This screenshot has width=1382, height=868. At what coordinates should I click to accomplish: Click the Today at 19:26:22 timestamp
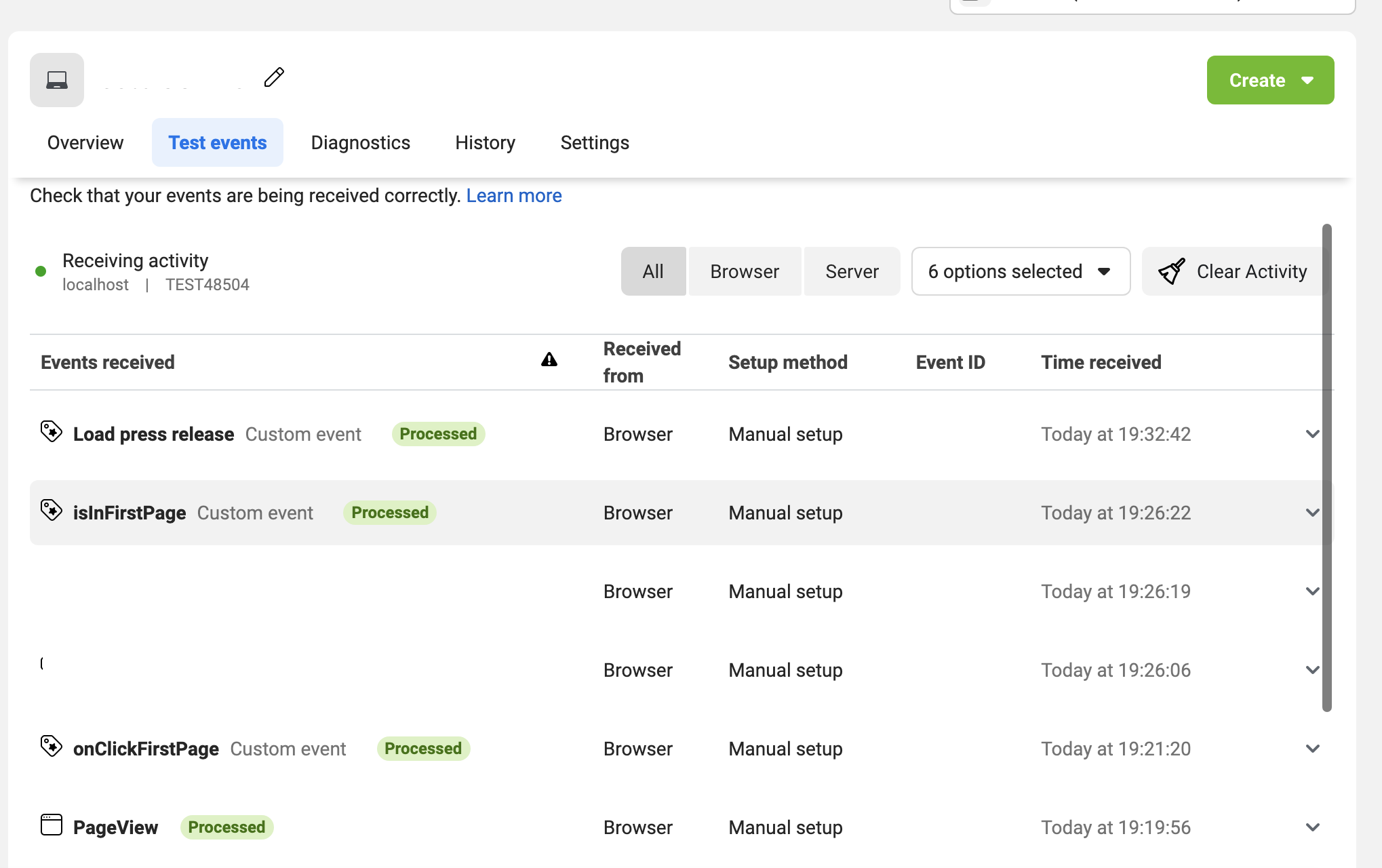pyautogui.click(x=1116, y=513)
